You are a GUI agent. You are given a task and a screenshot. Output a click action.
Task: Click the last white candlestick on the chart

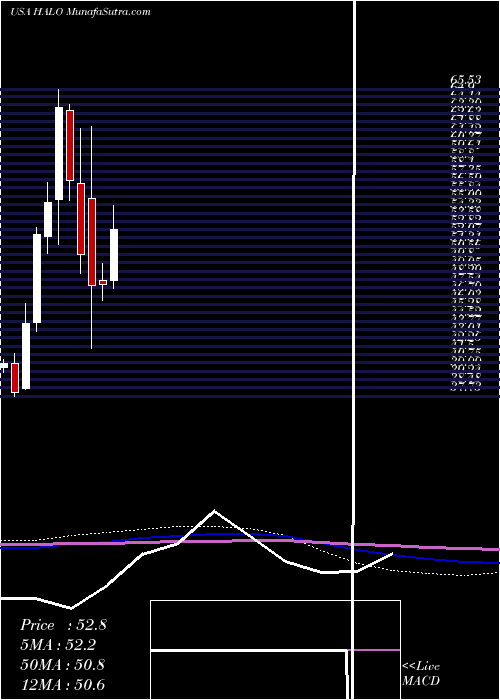[x=114, y=255]
